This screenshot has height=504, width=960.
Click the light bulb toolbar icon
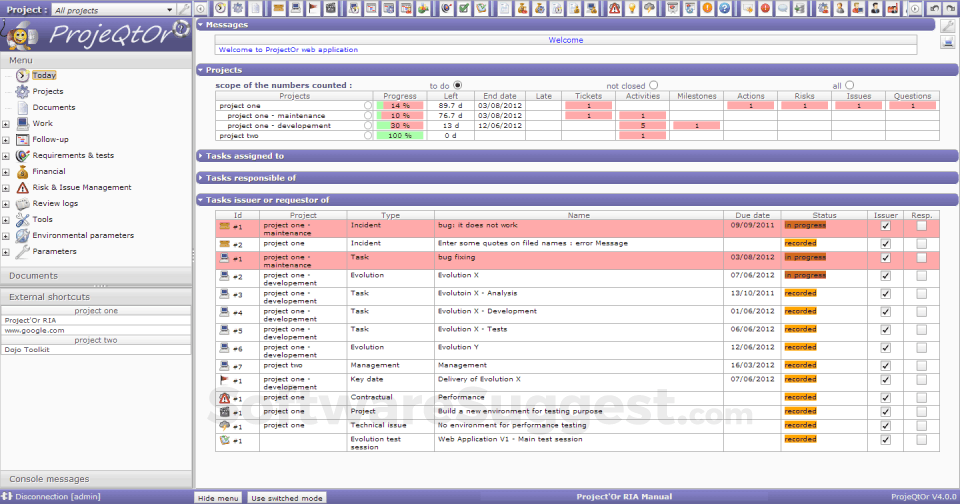coord(631,8)
